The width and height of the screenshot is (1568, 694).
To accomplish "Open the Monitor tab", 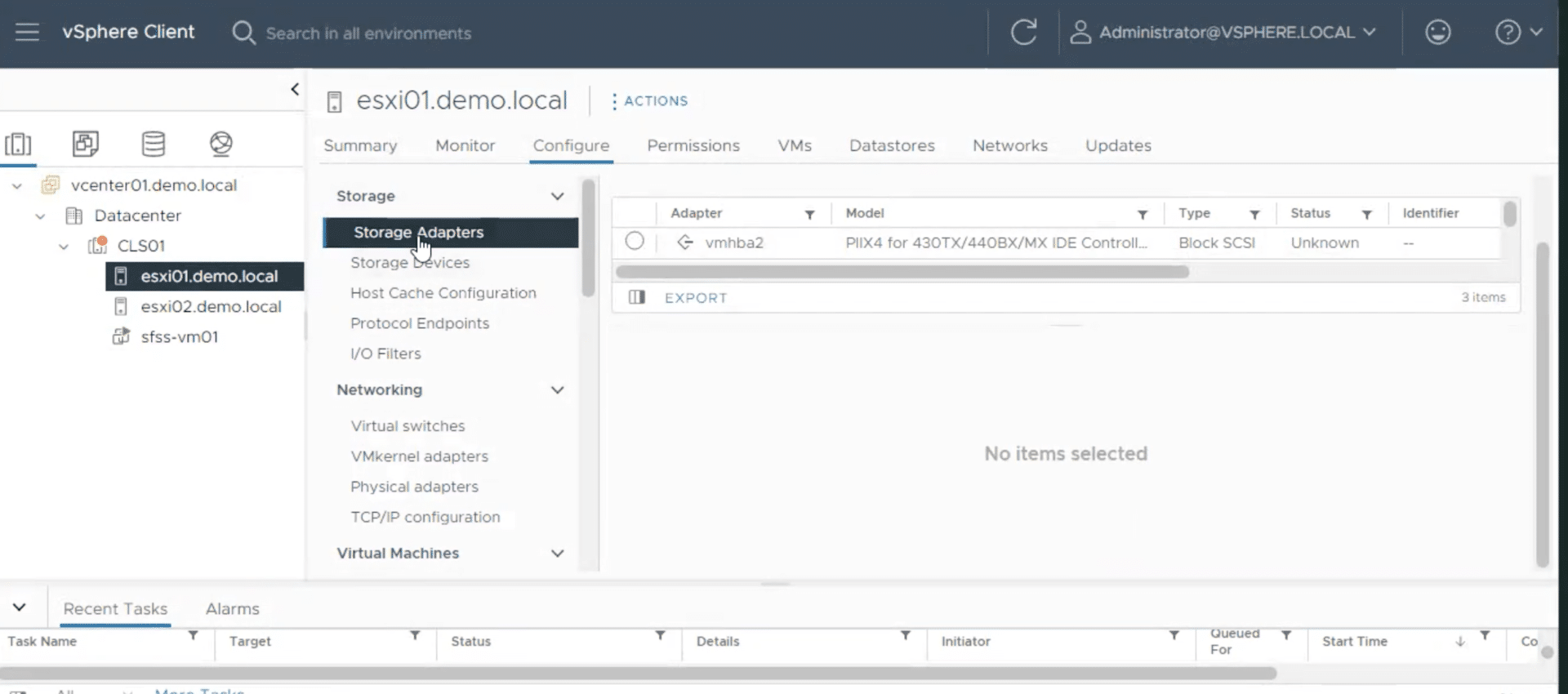I will [x=465, y=145].
